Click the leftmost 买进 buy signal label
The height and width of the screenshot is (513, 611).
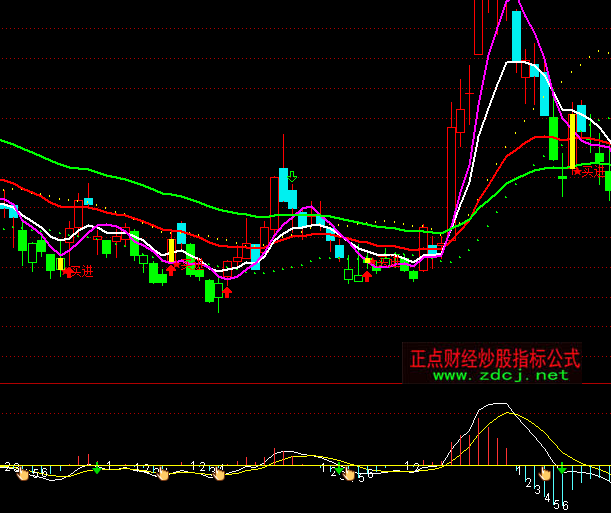coord(79,271)
